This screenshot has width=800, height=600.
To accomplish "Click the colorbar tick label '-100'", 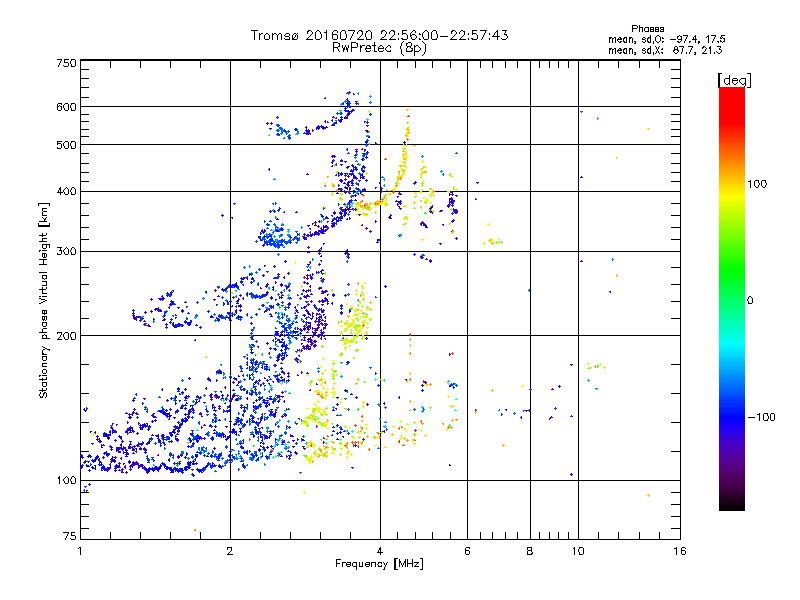I will click(762, 417).
